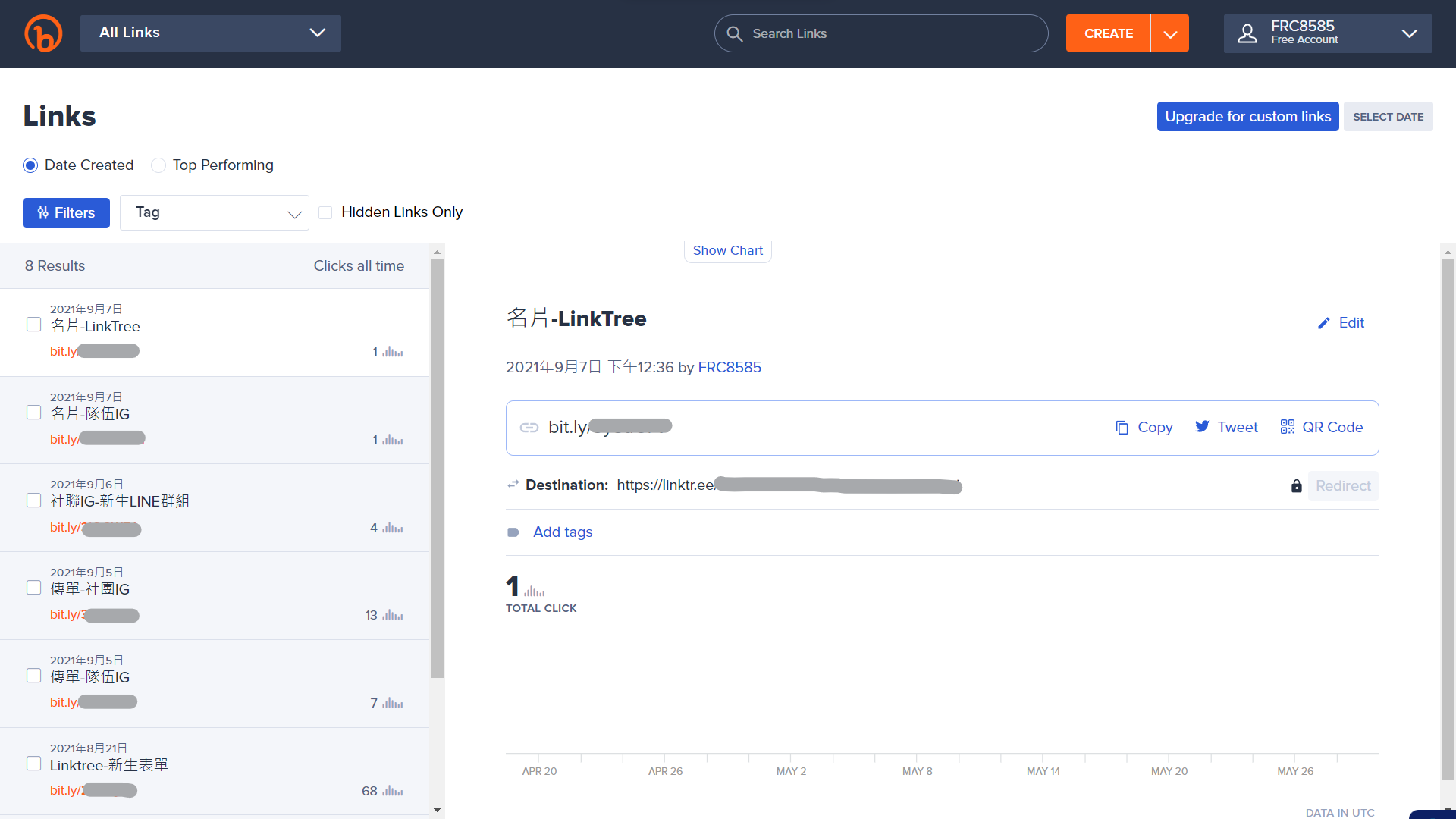The height and width of the screenshot is (819, 1456).
Task: Open the All Links dropdown
Action: tap(211, 33)
